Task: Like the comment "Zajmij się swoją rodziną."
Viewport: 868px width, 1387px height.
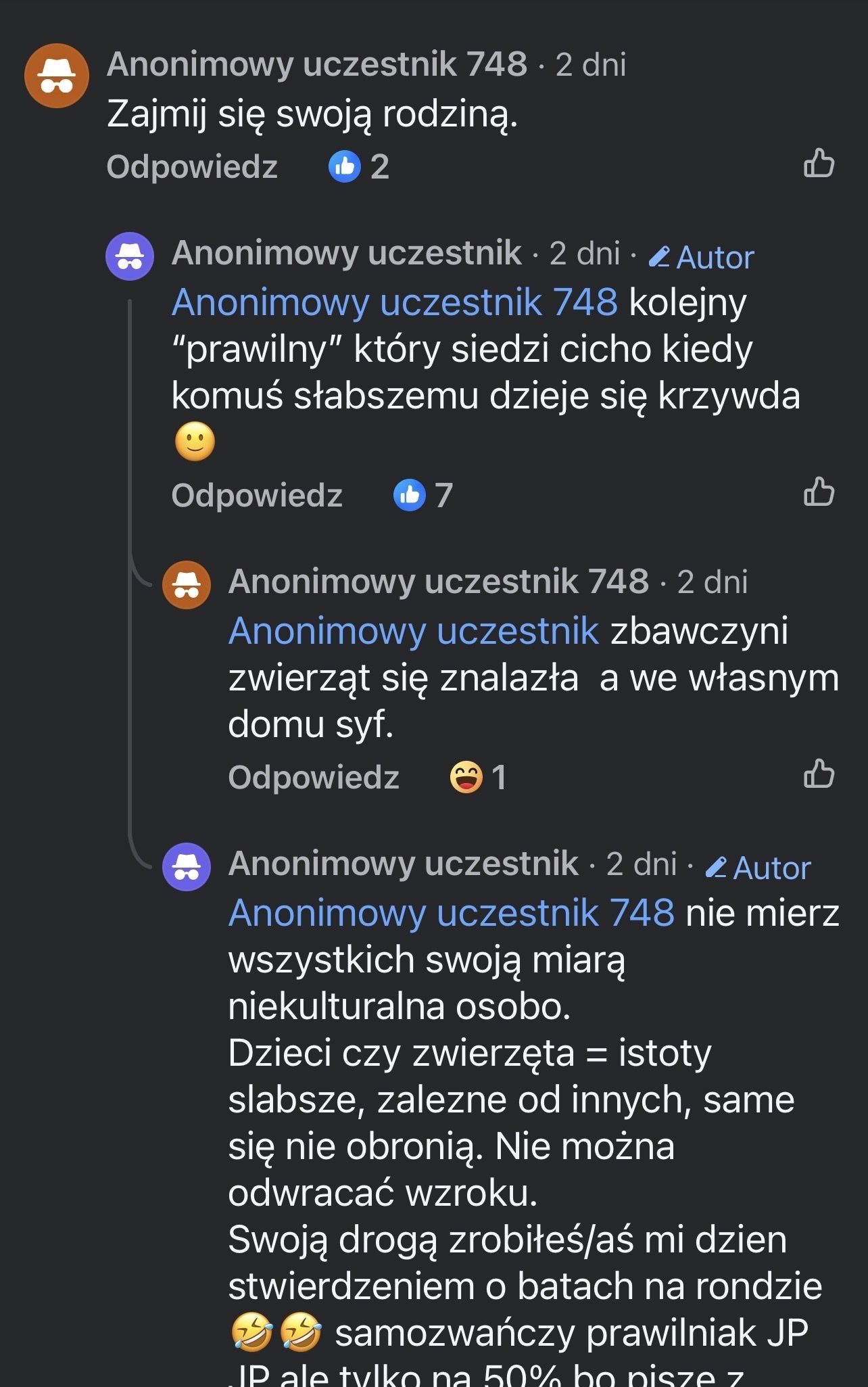Action: (819, 164)
